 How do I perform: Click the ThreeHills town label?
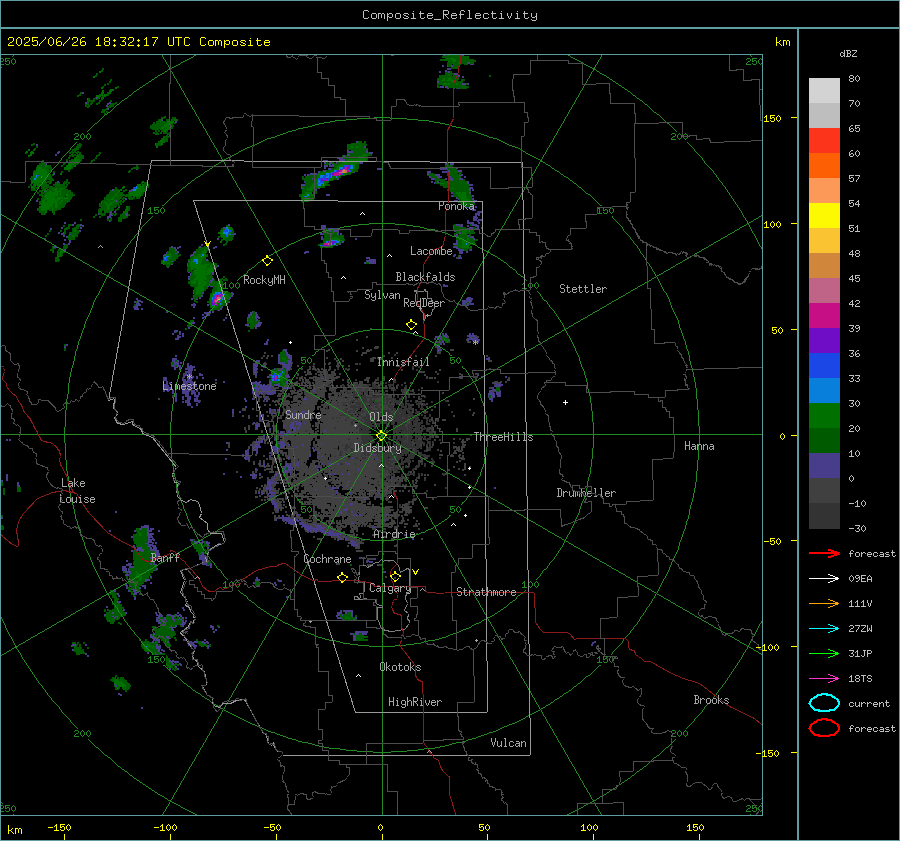[503, 437]
